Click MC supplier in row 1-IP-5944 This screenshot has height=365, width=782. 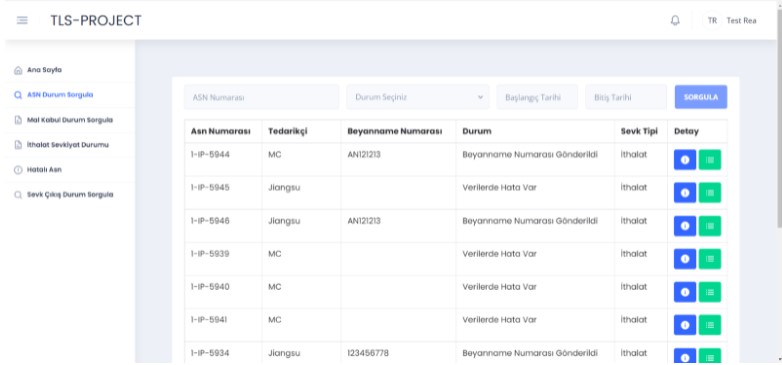274,155
